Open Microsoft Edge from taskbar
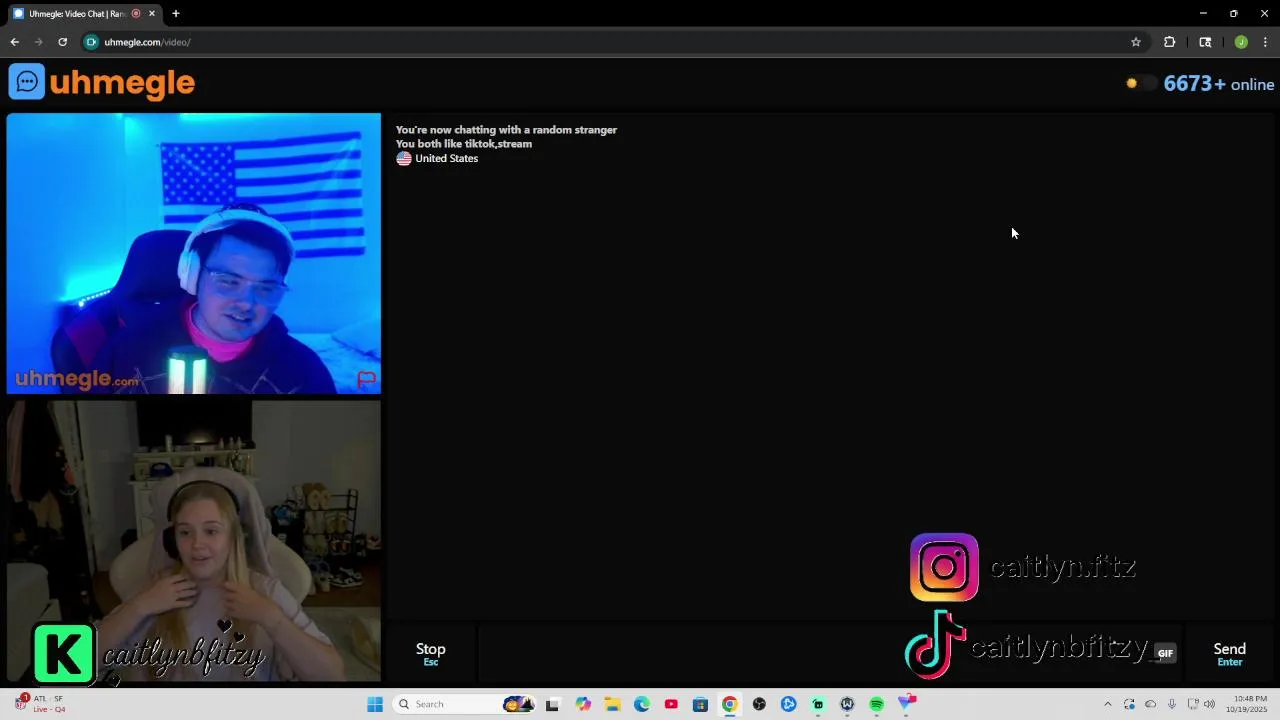The width and height of the screenshot is (1280, 720). 641,704
